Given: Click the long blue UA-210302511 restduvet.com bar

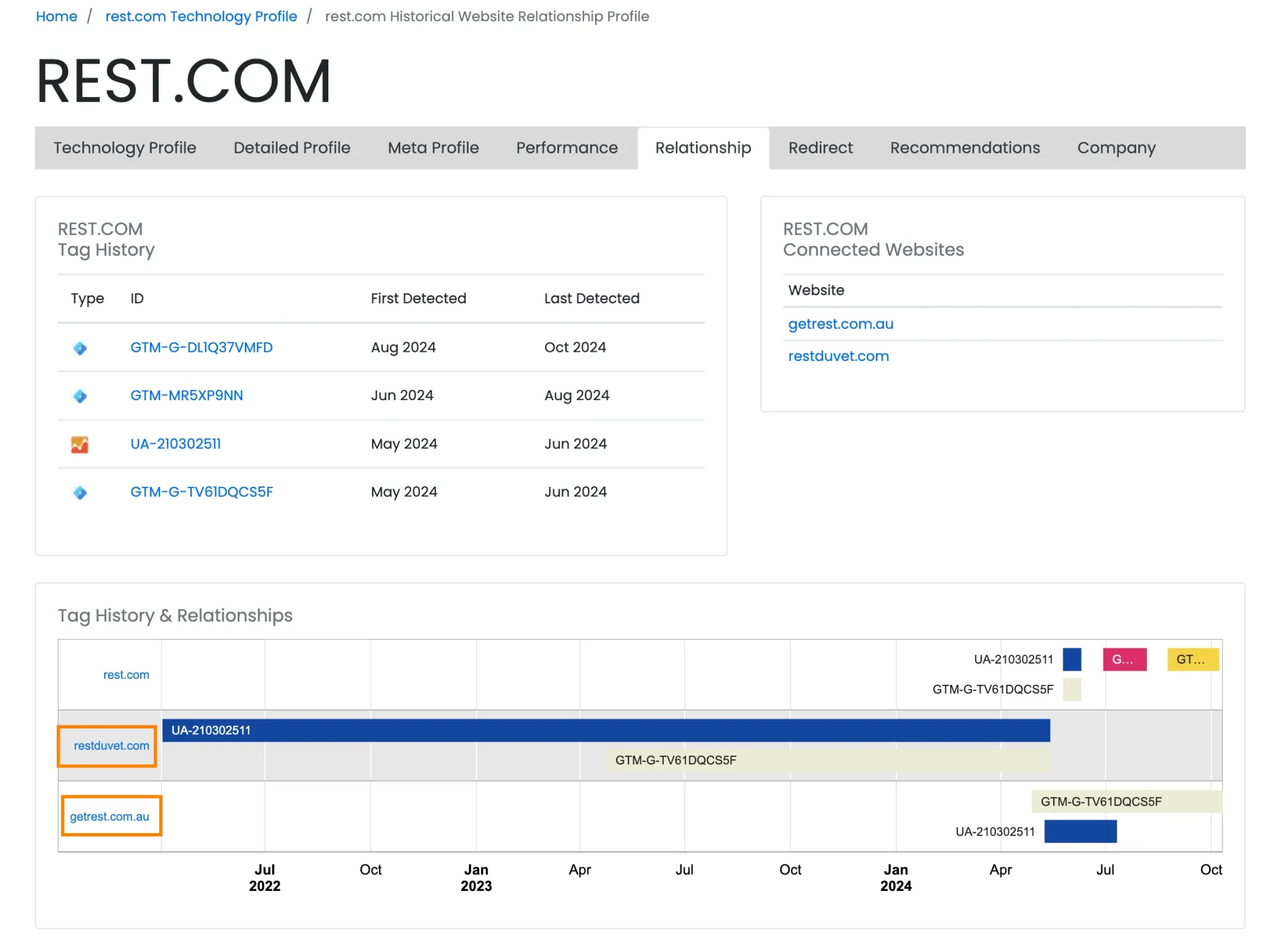Looking at the screenshot, I should click(606, 730).
